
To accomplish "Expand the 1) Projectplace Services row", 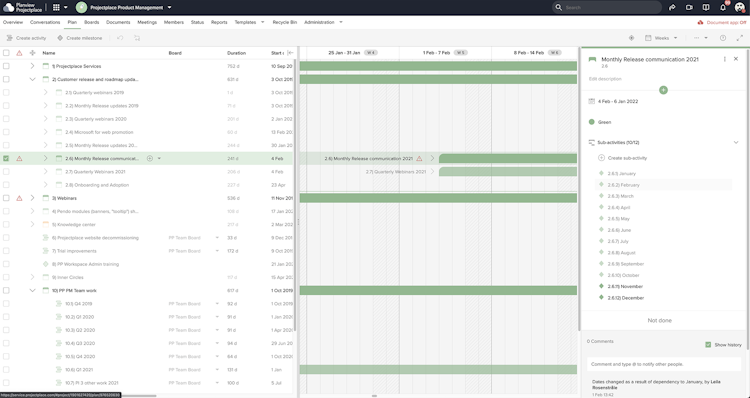I will pos(33,66).
